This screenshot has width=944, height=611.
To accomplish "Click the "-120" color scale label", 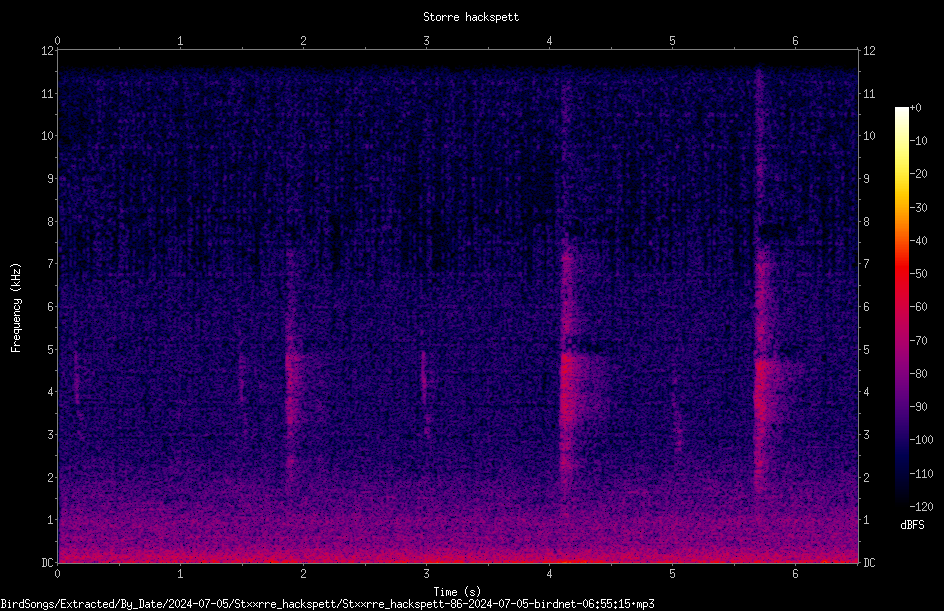I will 921,507.
